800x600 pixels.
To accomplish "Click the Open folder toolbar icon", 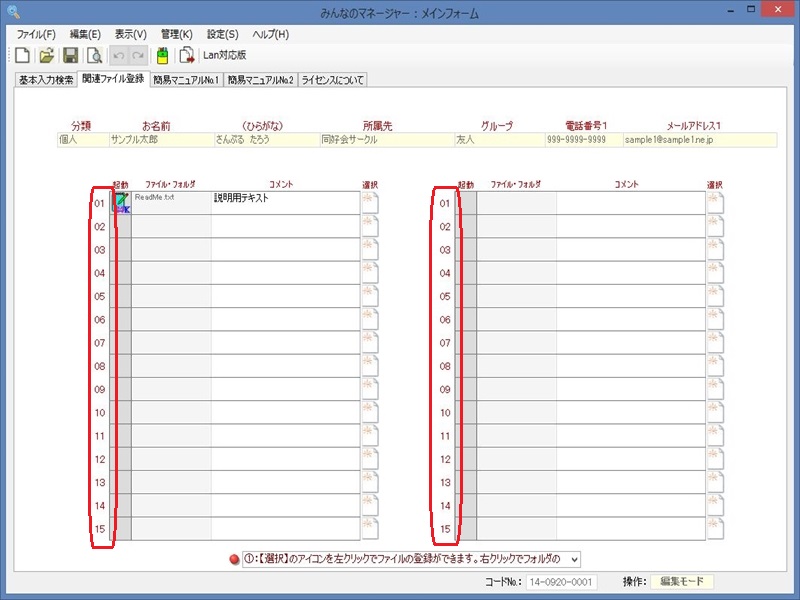I will pos(46,56).
